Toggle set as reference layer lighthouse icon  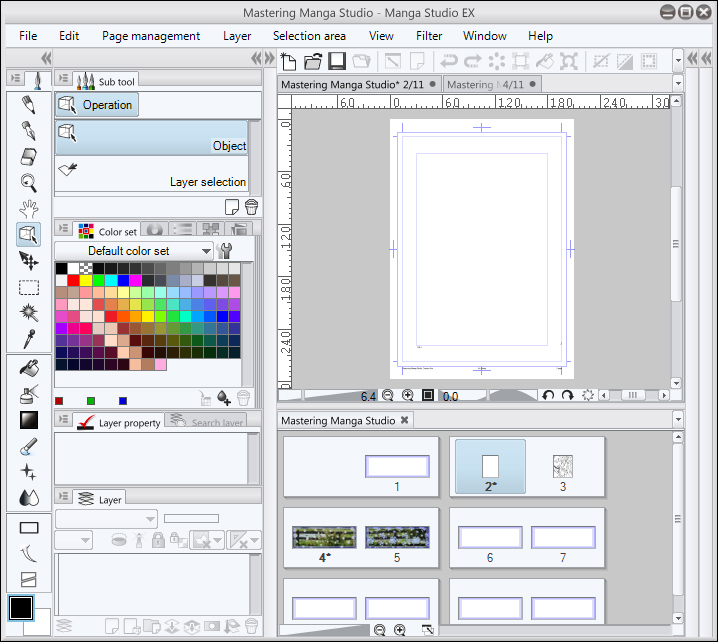139,540
